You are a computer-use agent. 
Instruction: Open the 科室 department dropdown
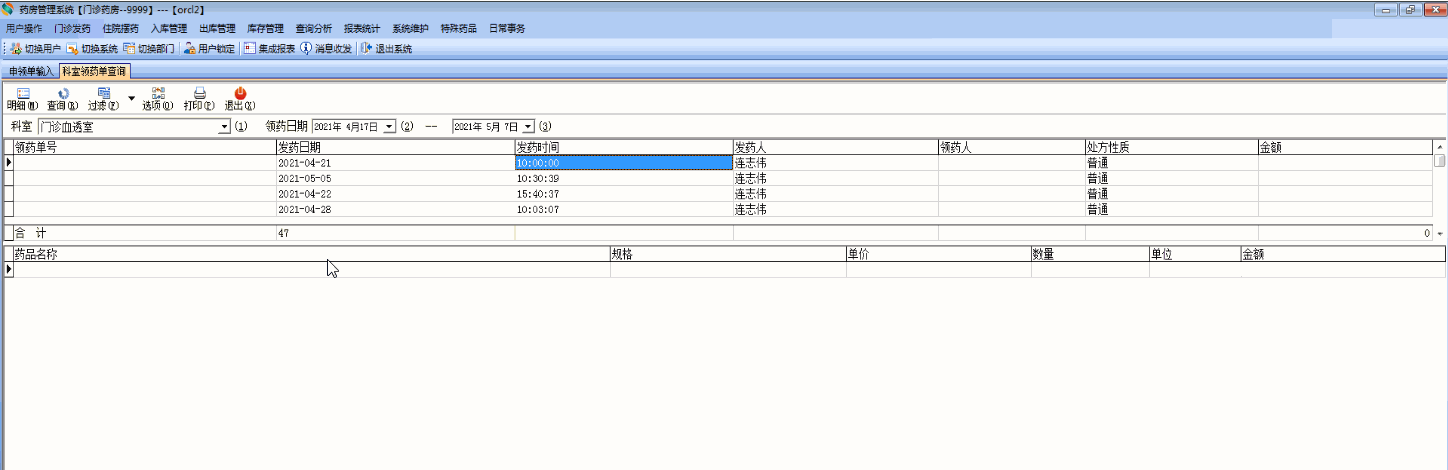224,127
